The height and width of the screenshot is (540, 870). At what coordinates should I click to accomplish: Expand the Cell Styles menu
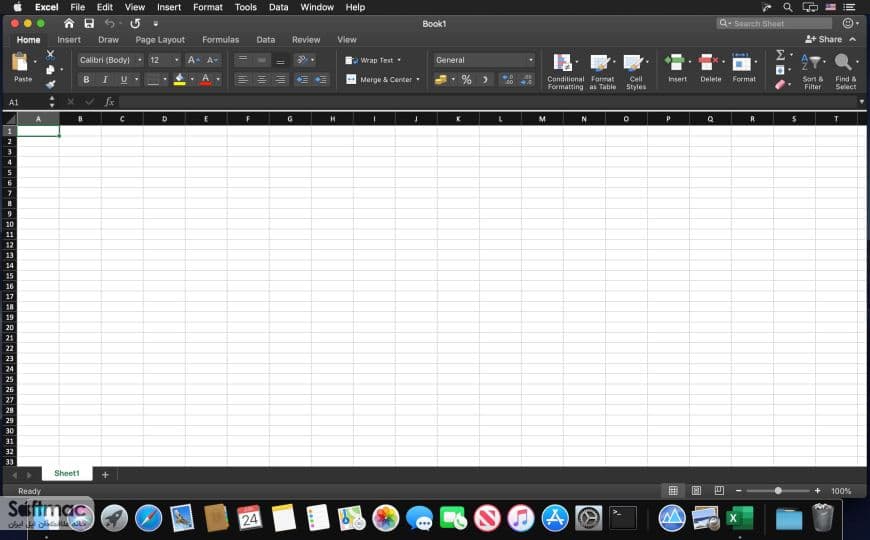click(636, 71)
